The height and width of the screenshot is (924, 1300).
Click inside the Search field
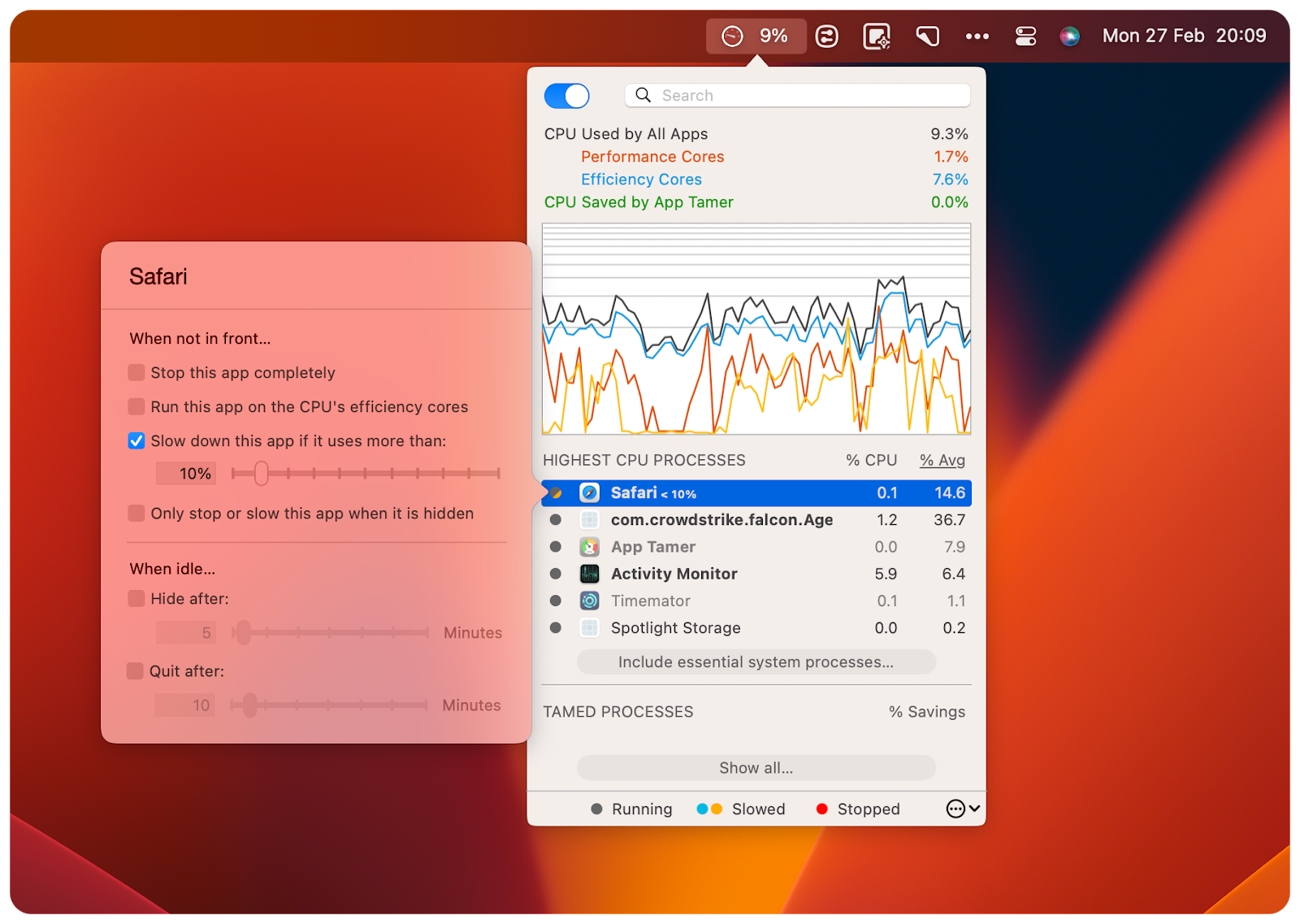pyautogui.click(x=796, y=95)
